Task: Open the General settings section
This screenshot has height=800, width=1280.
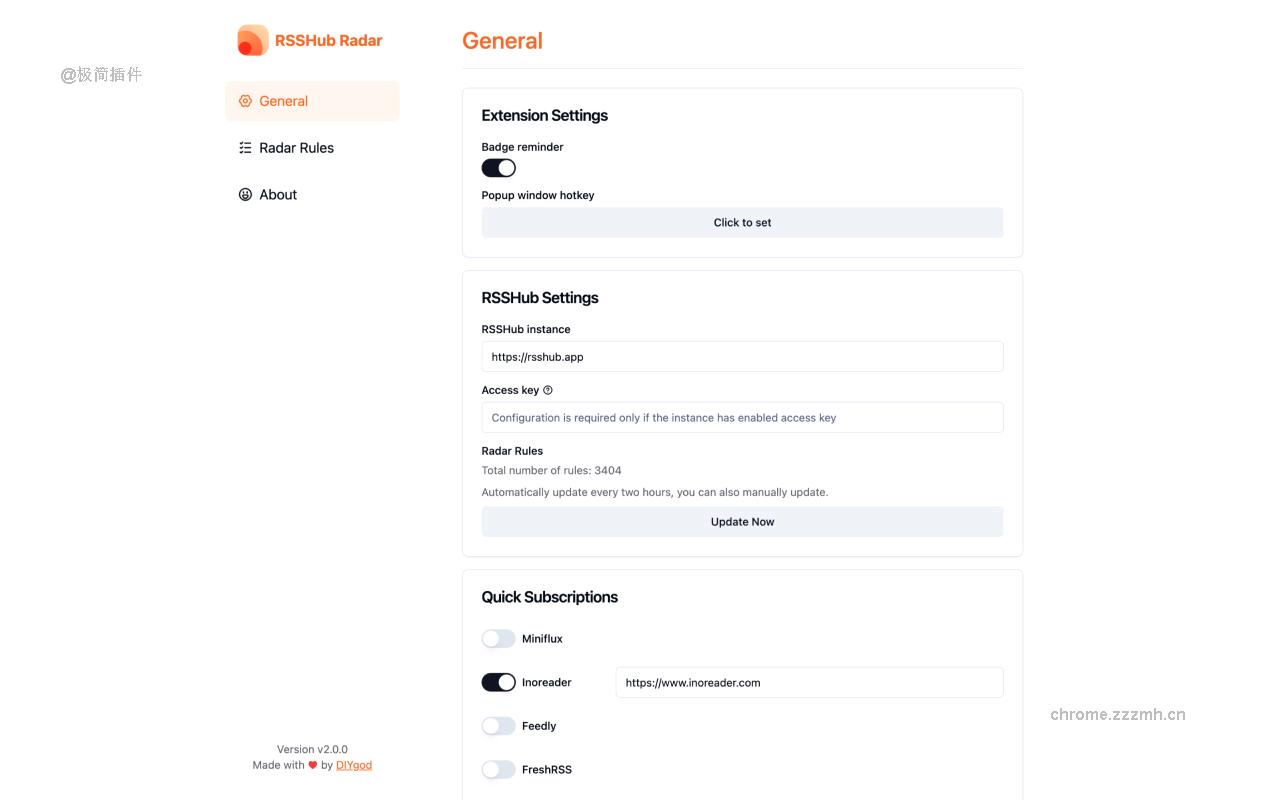Action: 312,101
